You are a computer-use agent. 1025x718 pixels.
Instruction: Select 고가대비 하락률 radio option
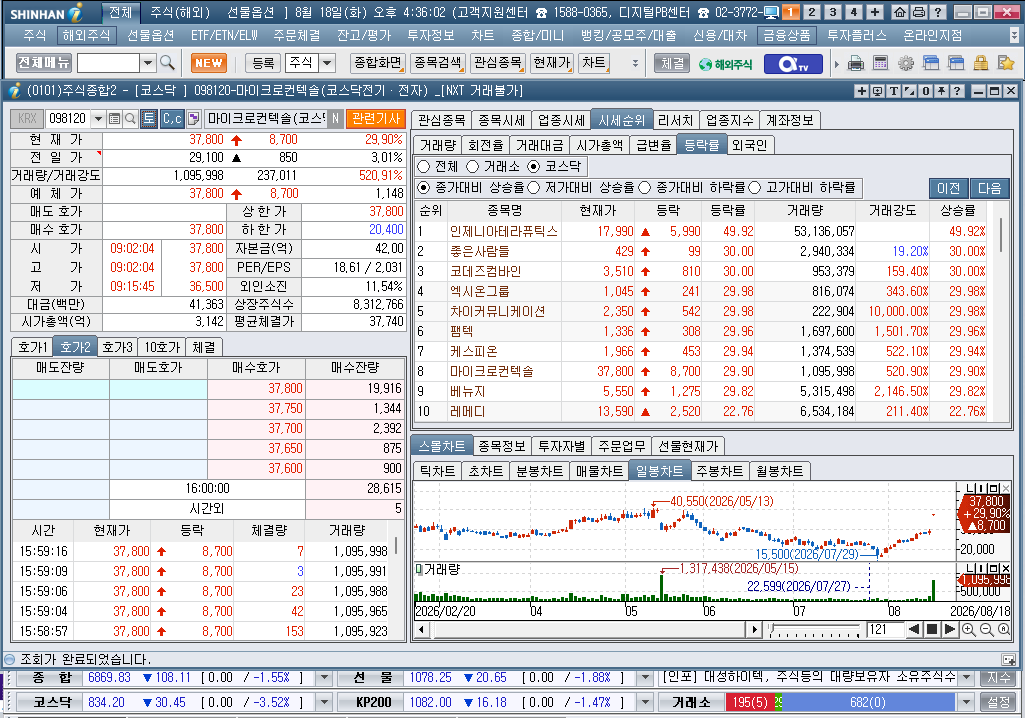tap(754, 188)
